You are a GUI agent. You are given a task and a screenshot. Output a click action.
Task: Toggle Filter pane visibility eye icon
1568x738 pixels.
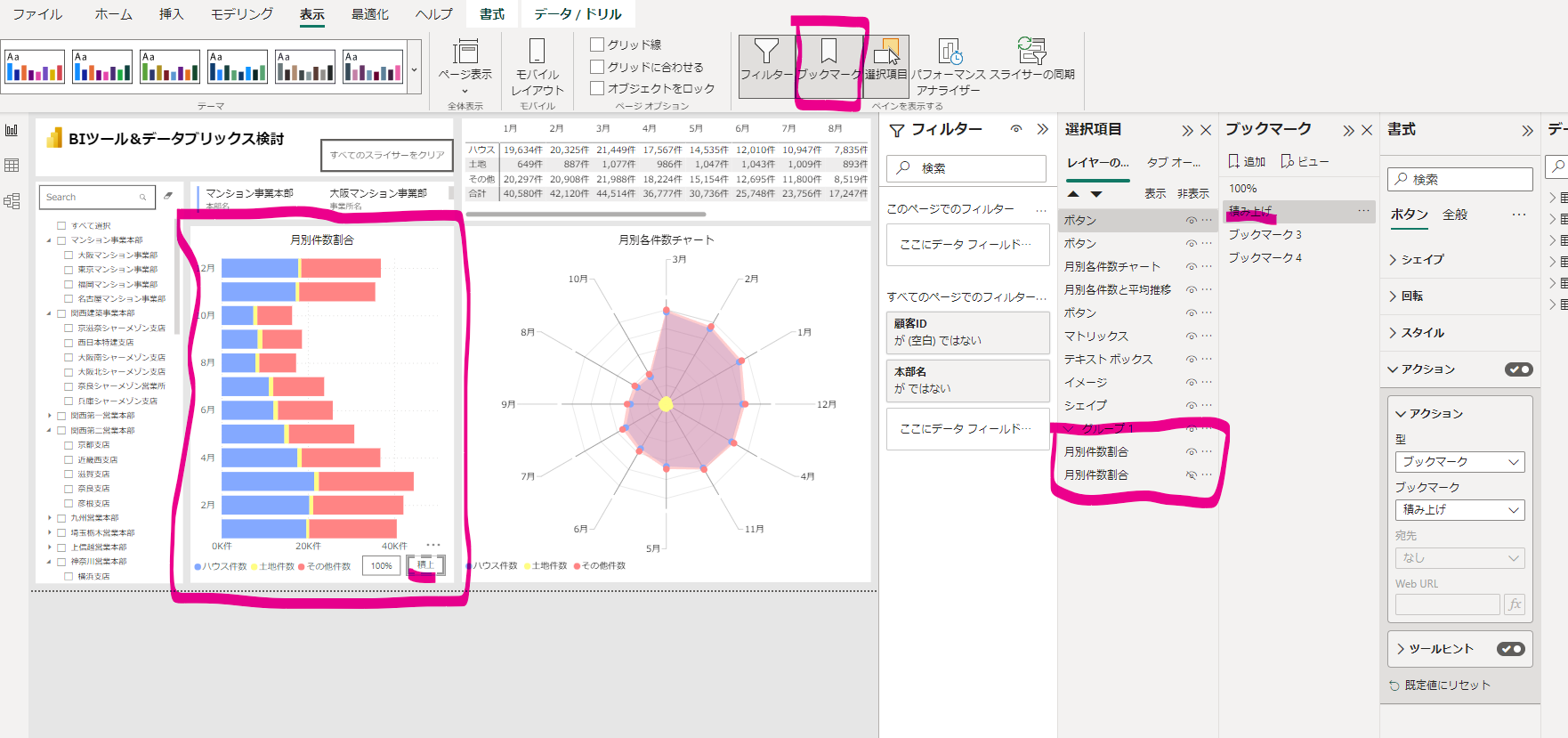tap(1016, 129)
